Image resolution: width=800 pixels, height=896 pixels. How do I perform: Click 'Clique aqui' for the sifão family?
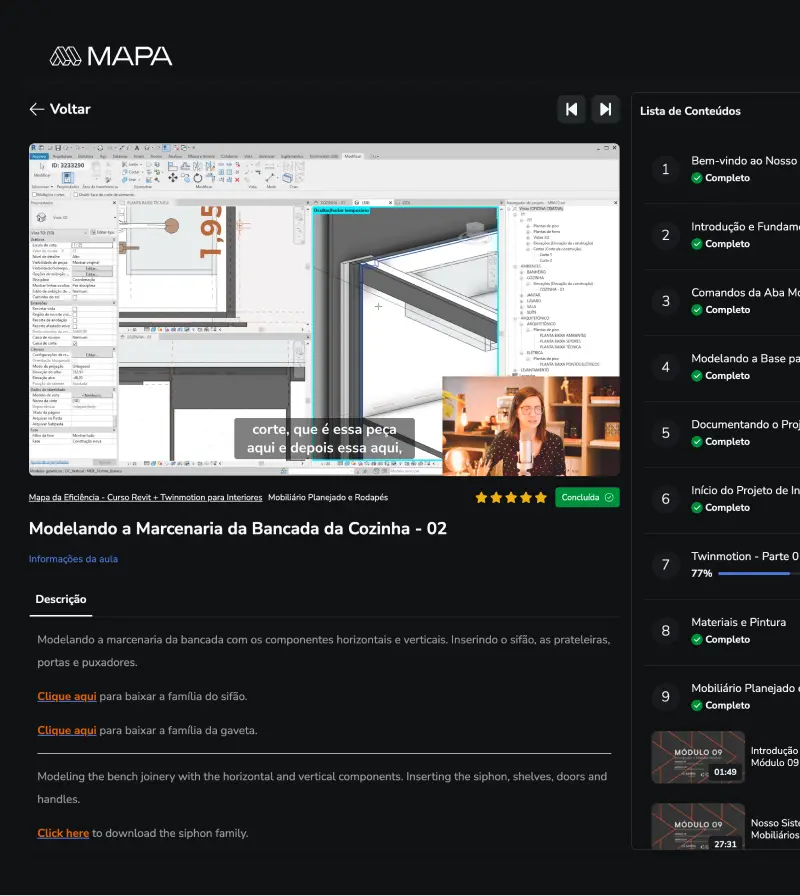pos(67,697)
